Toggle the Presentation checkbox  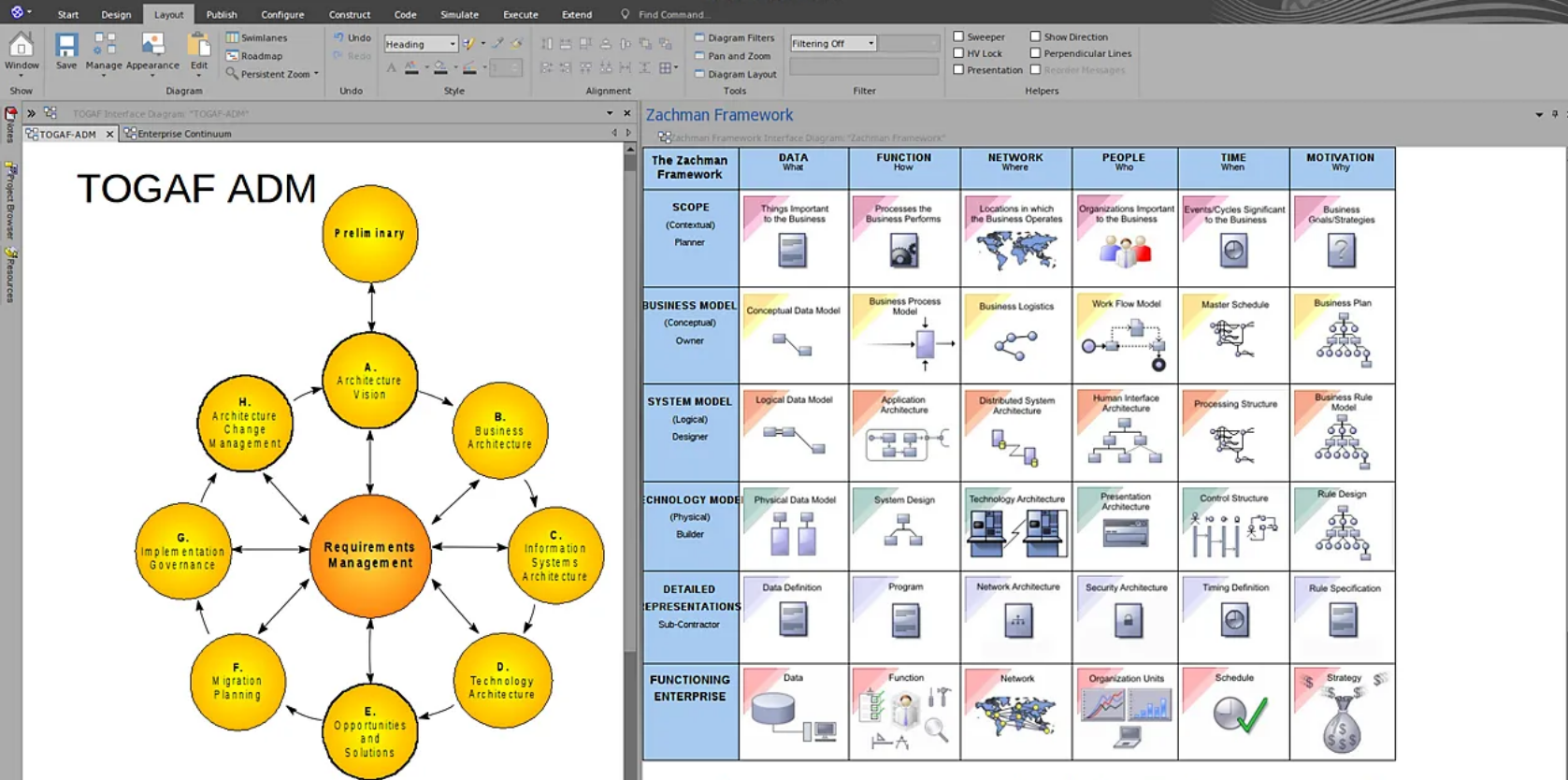pos(958,69)
